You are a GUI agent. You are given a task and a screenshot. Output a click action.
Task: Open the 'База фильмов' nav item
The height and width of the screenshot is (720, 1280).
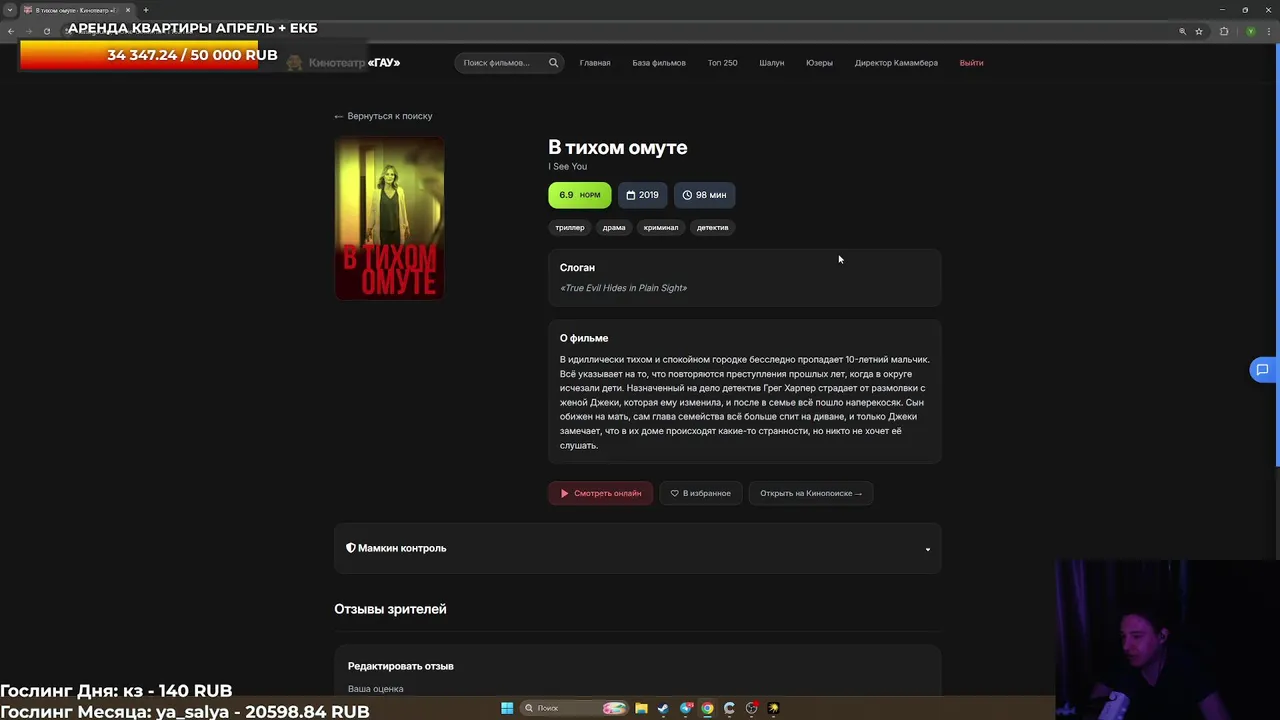659,63
